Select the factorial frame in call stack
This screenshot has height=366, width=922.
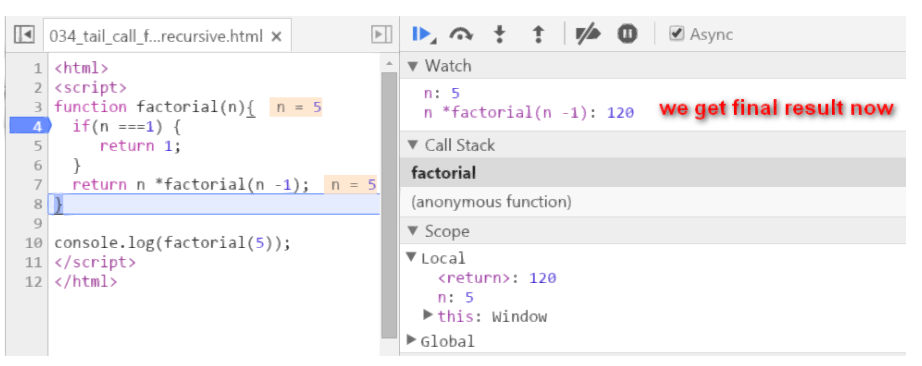[x=653, y=173]
